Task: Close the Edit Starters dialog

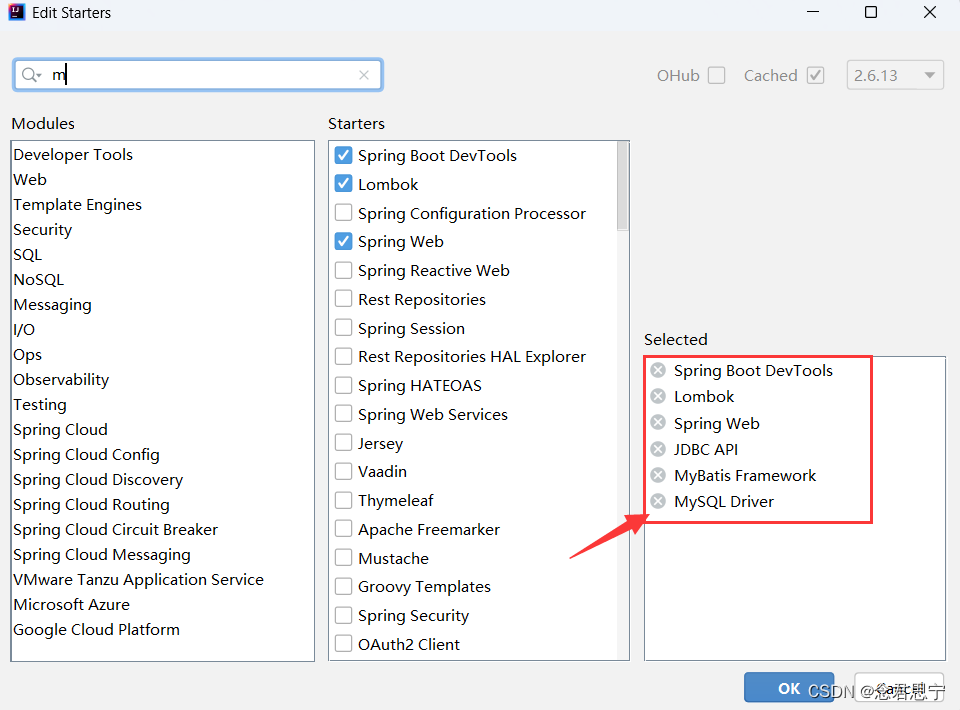Action: [929, 12]
